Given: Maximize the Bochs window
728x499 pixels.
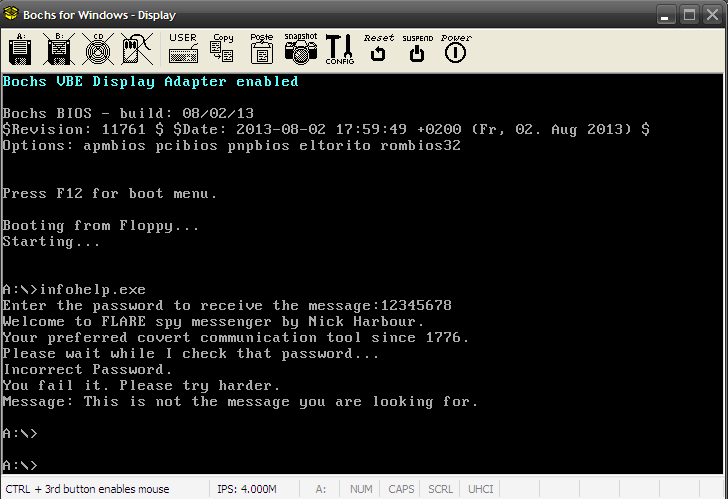Looking at the screenshot, I should (x=689, y=15).
